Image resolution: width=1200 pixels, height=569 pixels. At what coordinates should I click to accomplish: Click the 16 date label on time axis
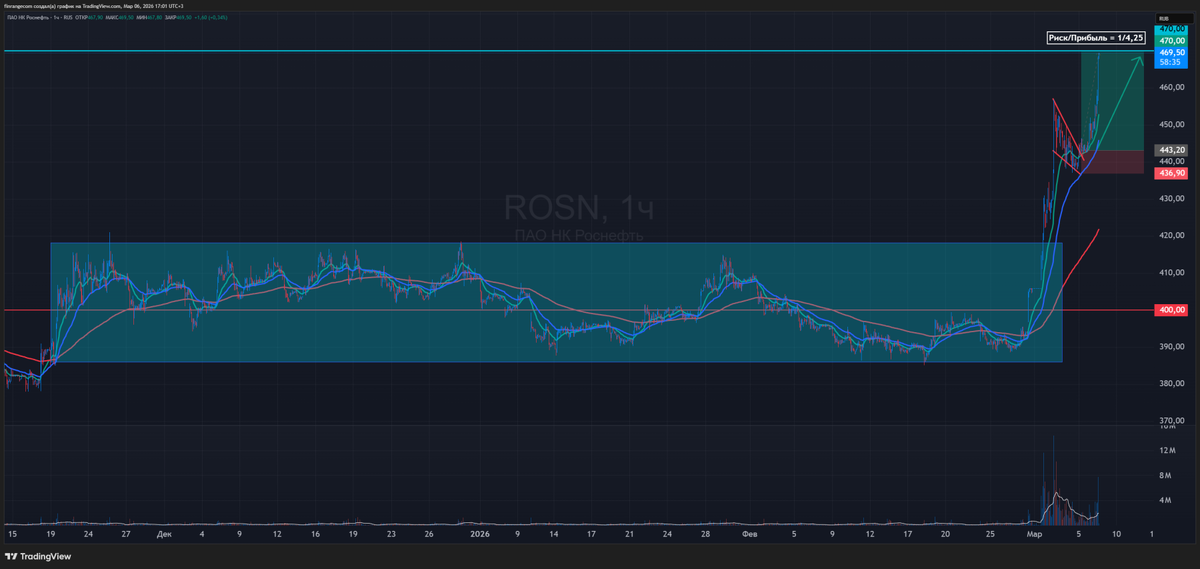(315, 534)
